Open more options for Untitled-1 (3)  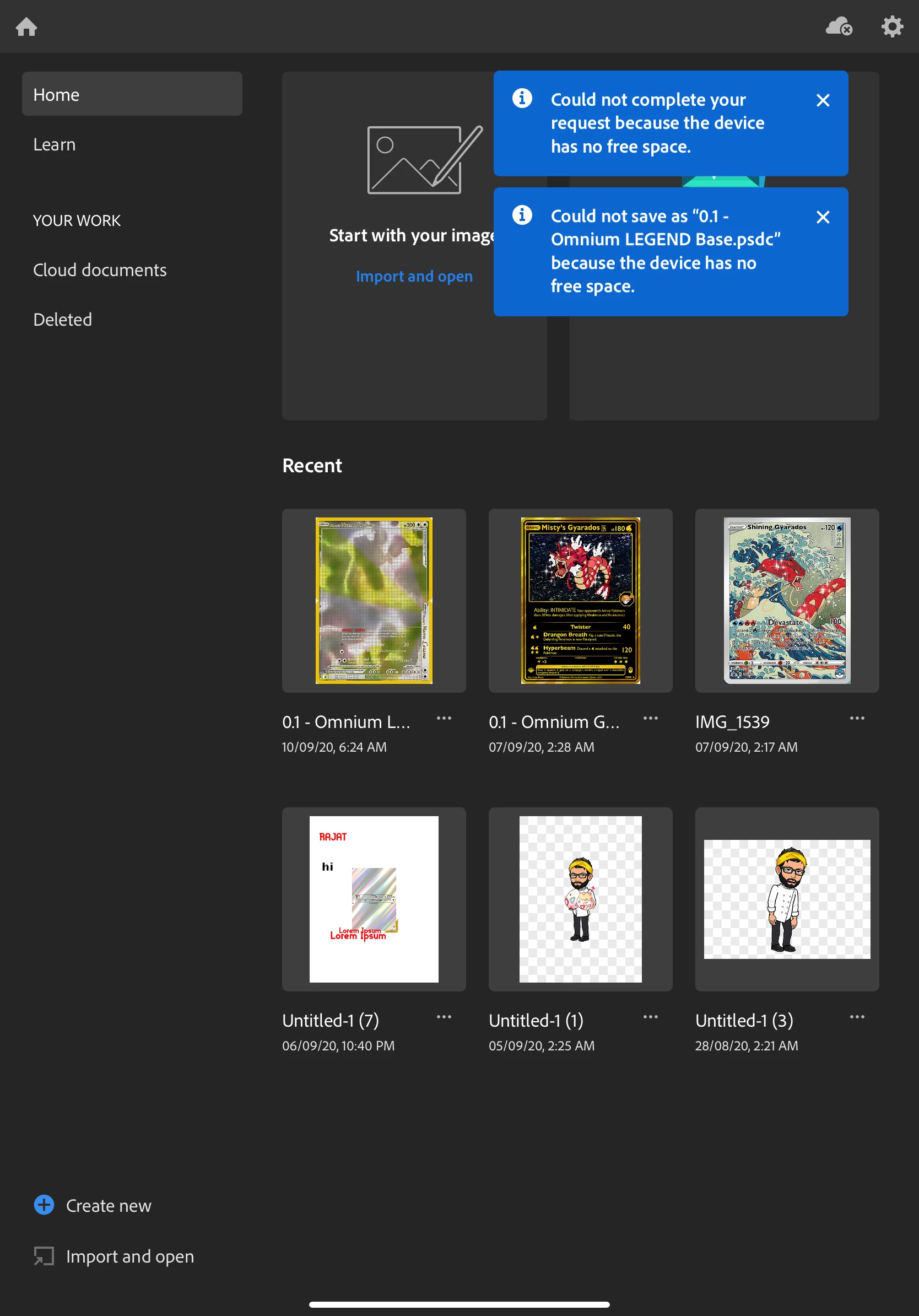[857, 1017]
